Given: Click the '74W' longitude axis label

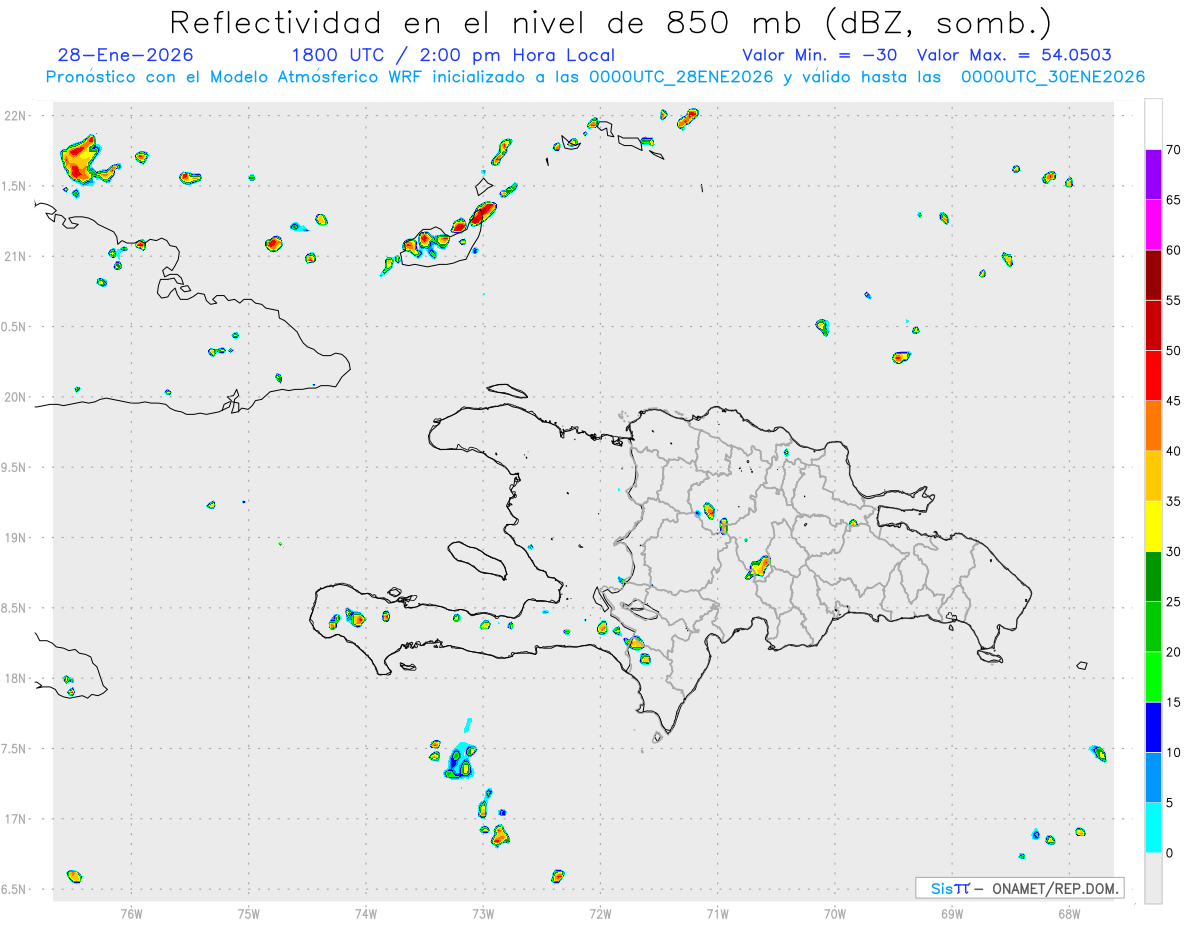Looking at the screenshot, I should click(366, 913).
